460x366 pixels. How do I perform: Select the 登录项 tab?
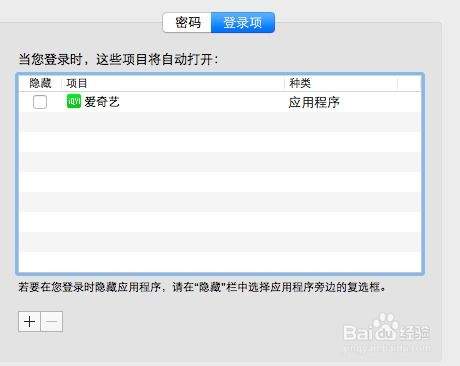tap(243, 23)
